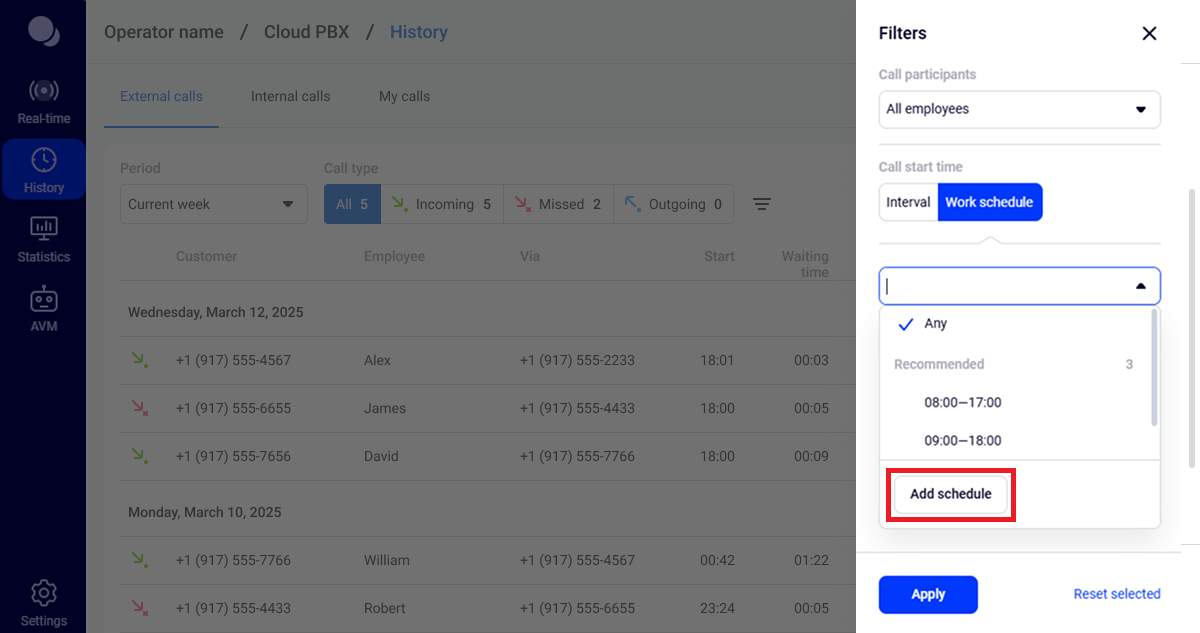Click incoming call arrow for +1 (917) 555-4567 Alex

138,360
